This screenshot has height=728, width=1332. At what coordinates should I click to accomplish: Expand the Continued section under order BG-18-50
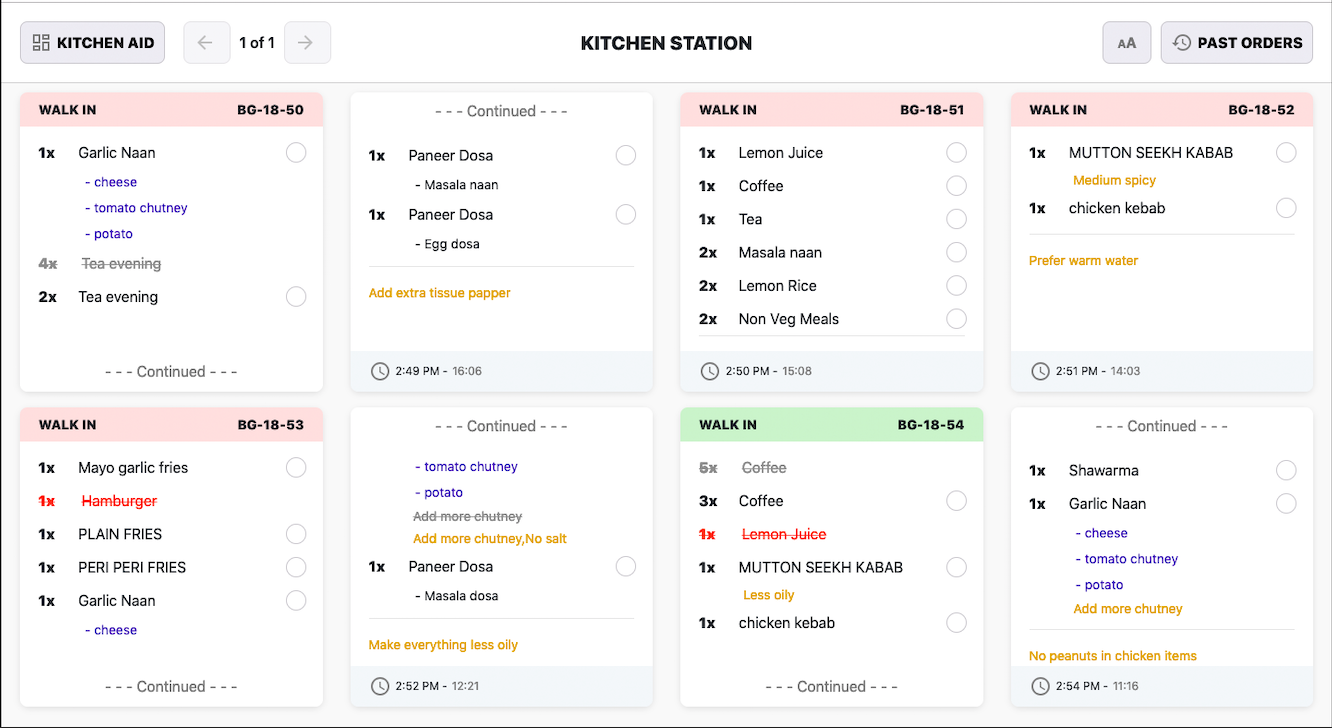(170, 371)
